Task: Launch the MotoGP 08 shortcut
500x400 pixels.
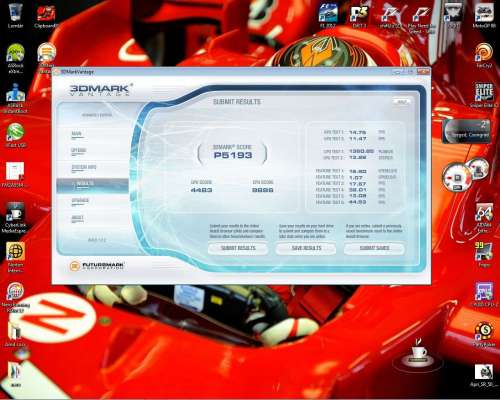Action: click(484, 16)
